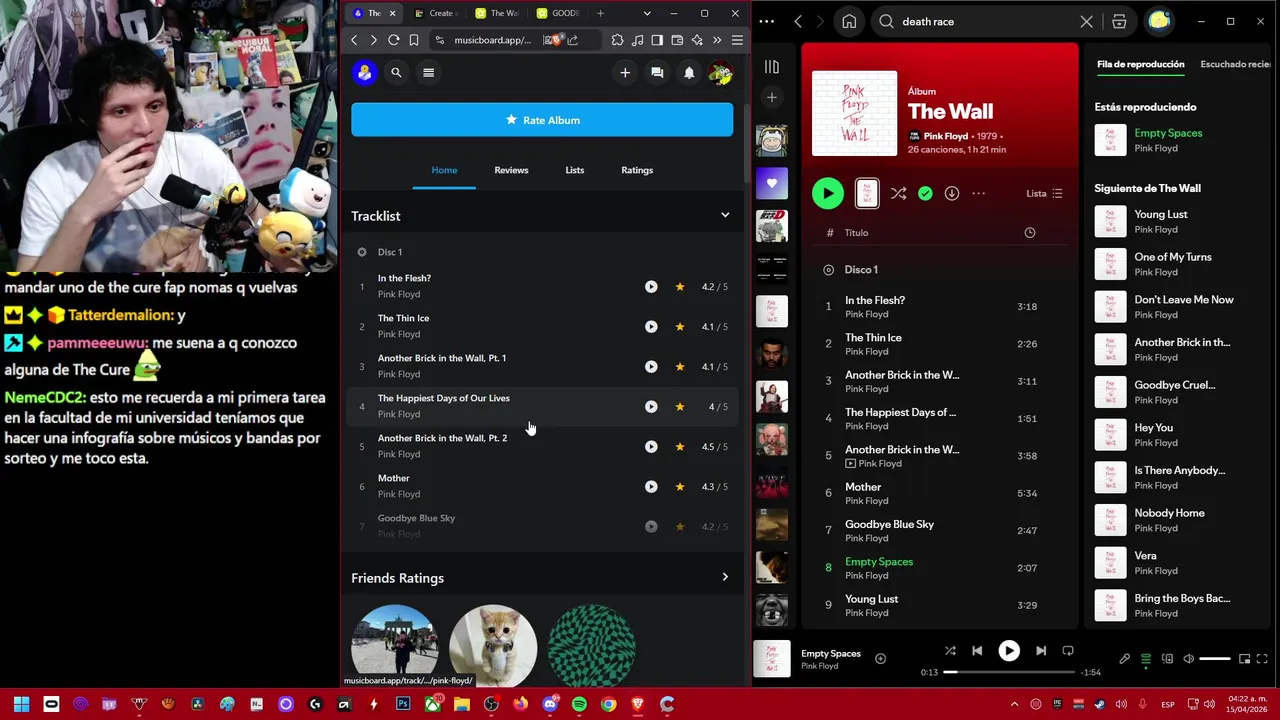Open Musicboard search icon

point(396,72)
